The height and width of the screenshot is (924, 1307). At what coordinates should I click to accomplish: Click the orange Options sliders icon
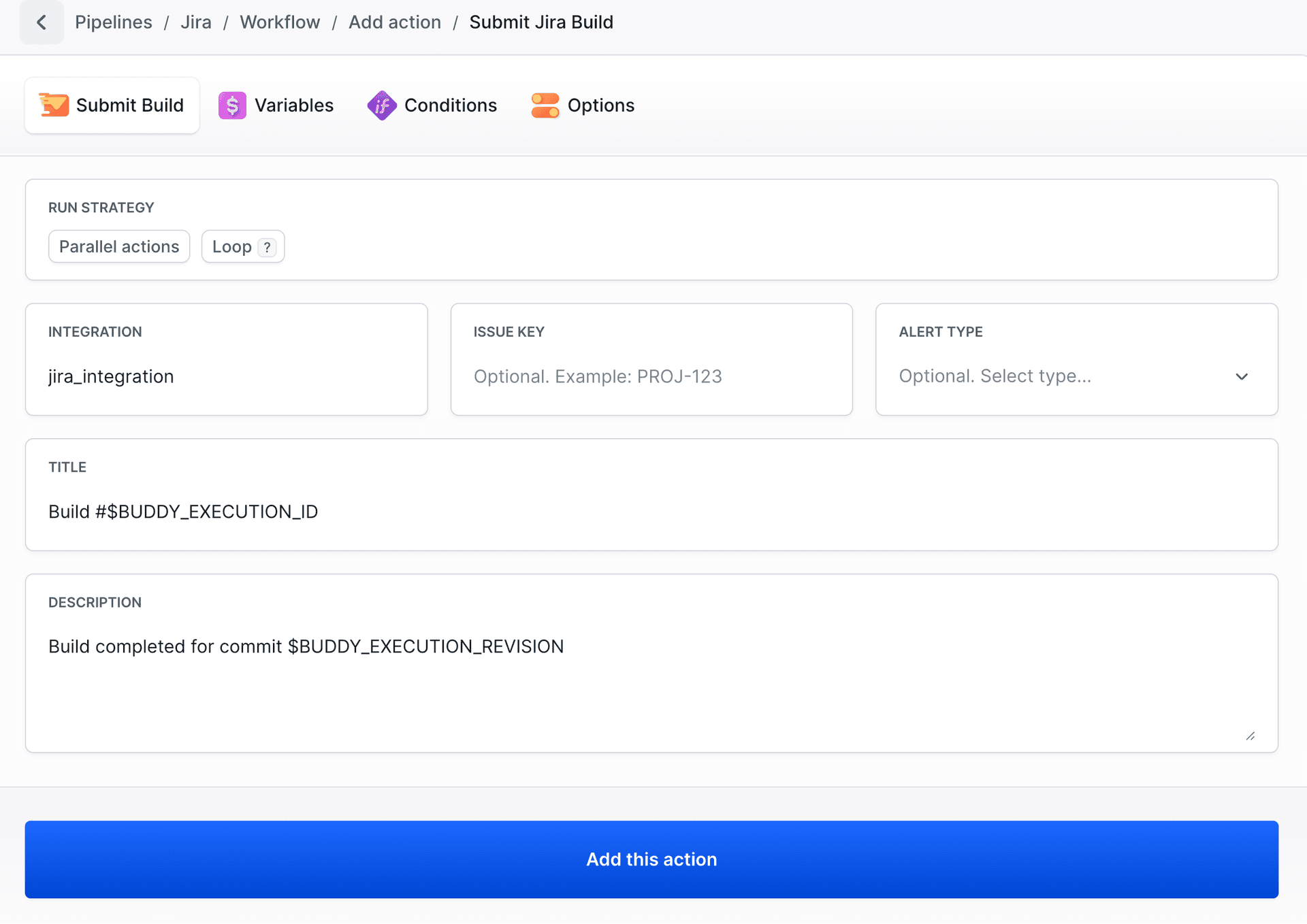545,105
